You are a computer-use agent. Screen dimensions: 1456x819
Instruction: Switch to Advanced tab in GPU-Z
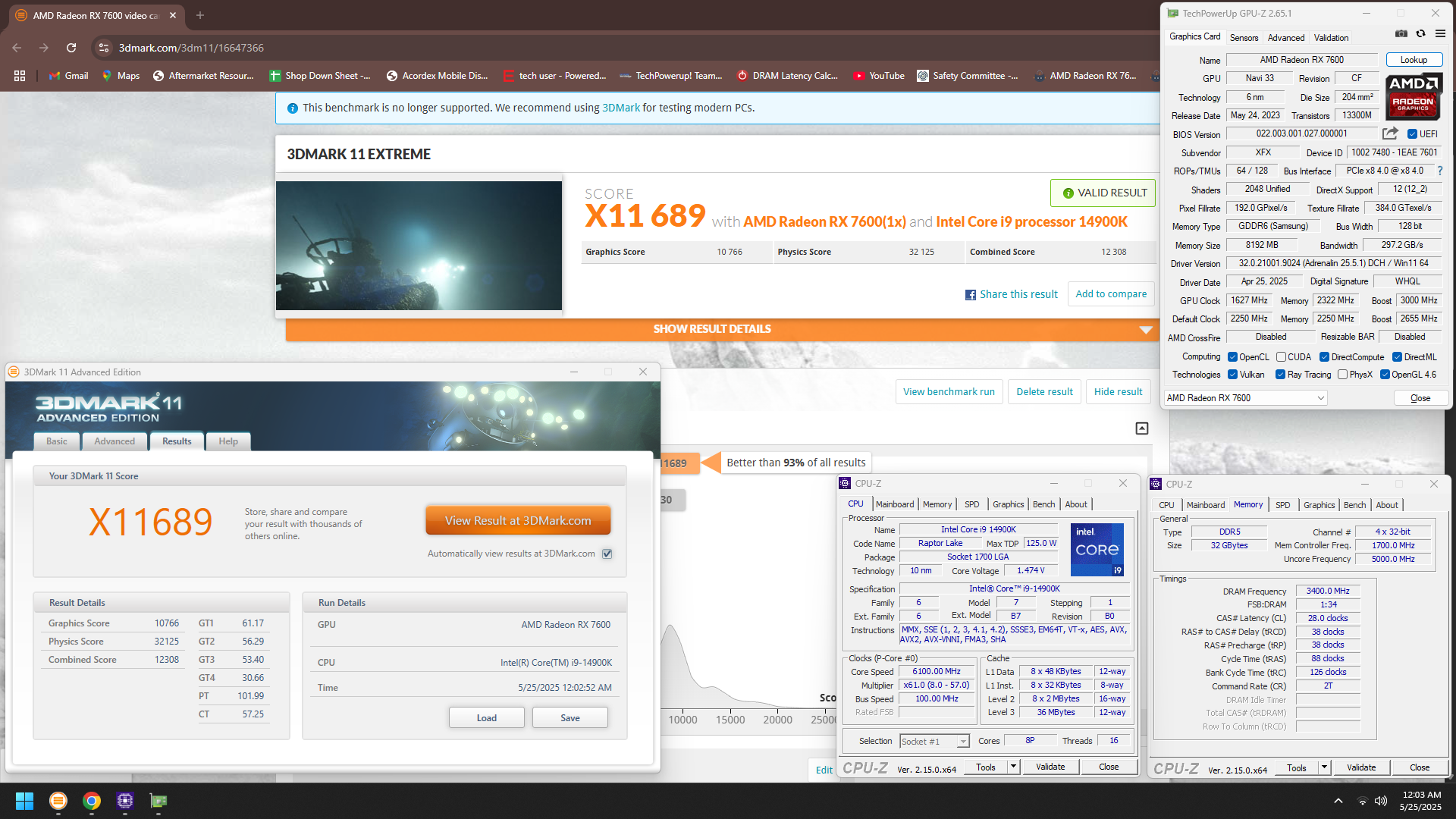[1286, 38]
